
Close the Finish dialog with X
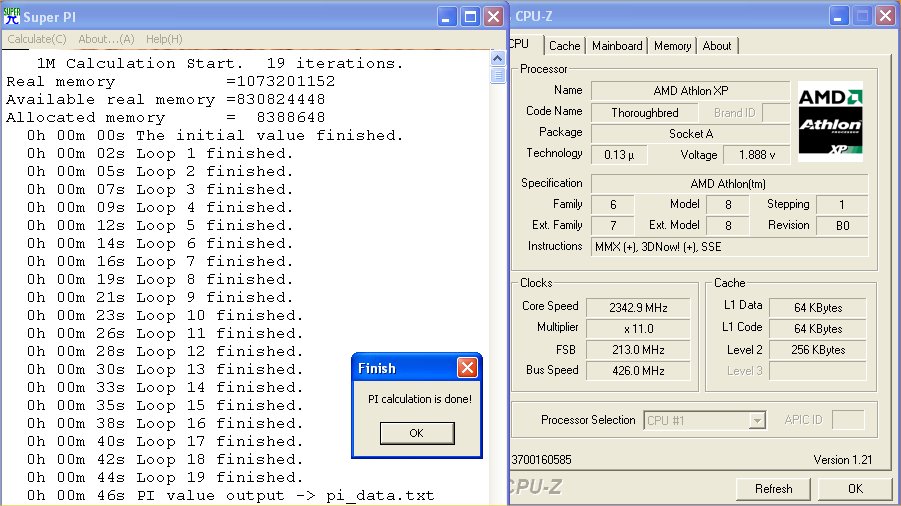click(x=467, y=368)
